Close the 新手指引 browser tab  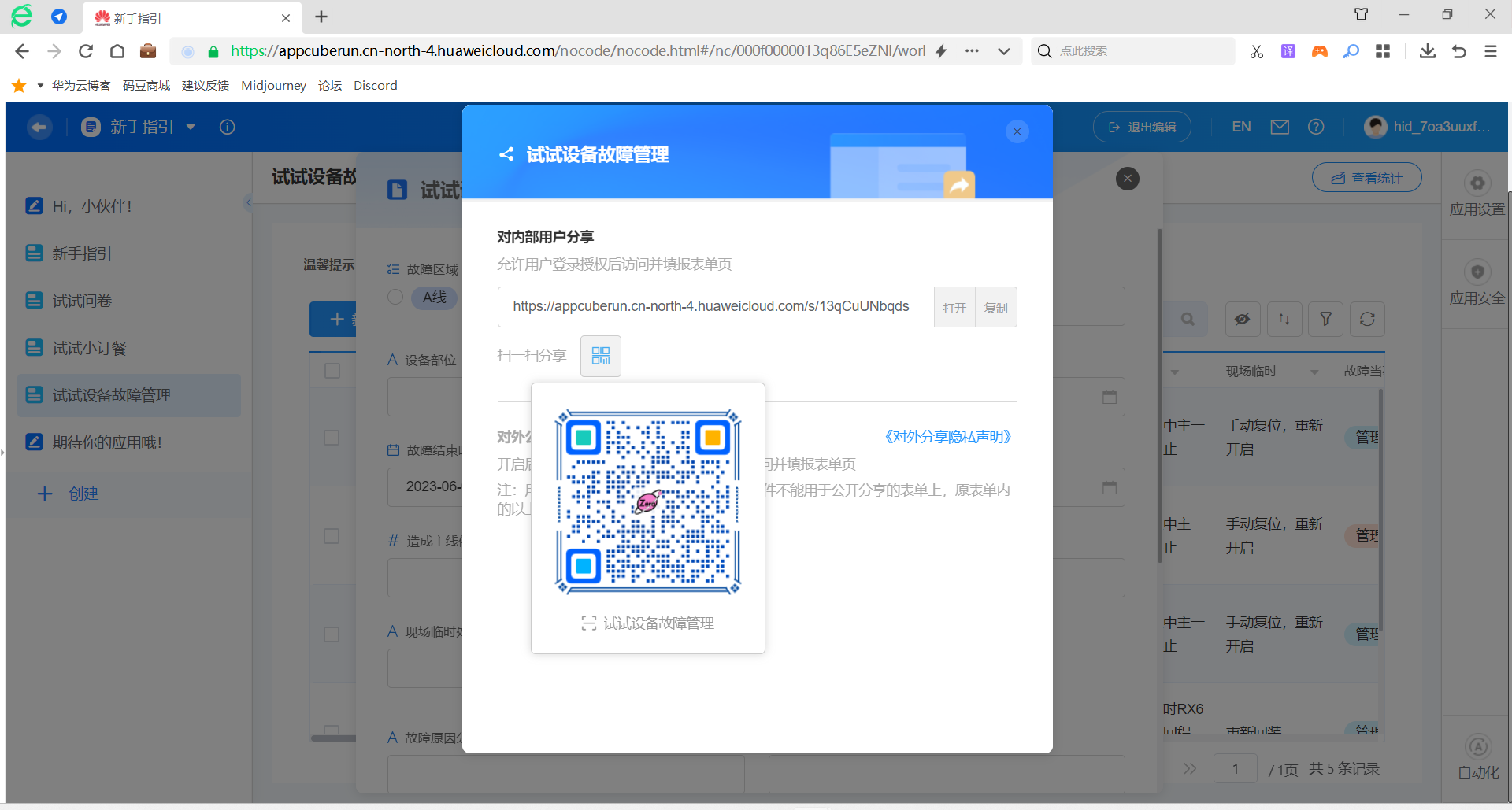(x=286, y=17)
